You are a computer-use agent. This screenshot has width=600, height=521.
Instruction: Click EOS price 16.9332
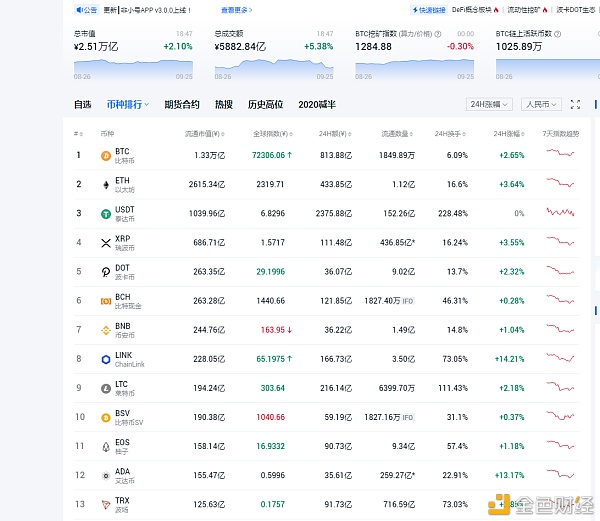pyautogui.click(x=271, y=446)
